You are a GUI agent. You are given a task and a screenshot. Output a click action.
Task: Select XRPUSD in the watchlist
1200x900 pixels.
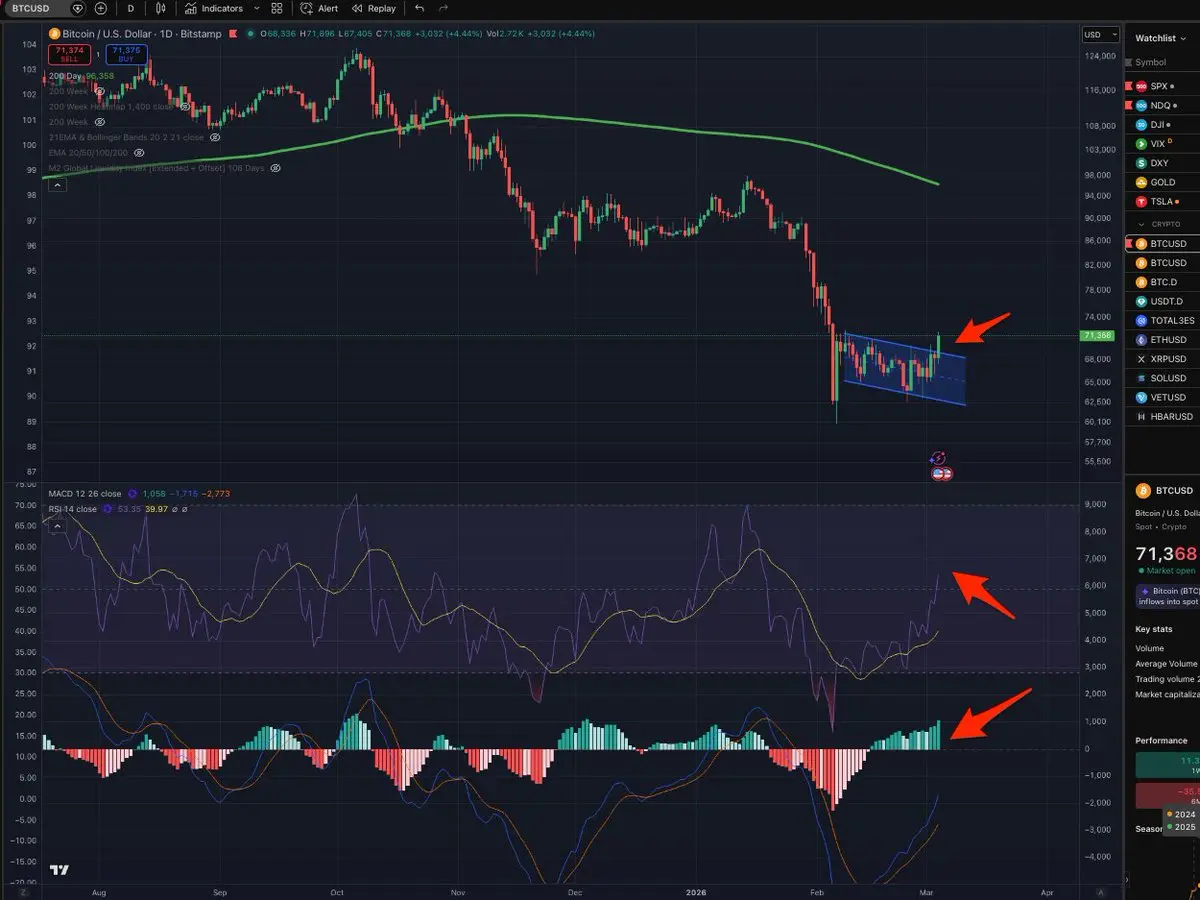(x=1162, y=359)
